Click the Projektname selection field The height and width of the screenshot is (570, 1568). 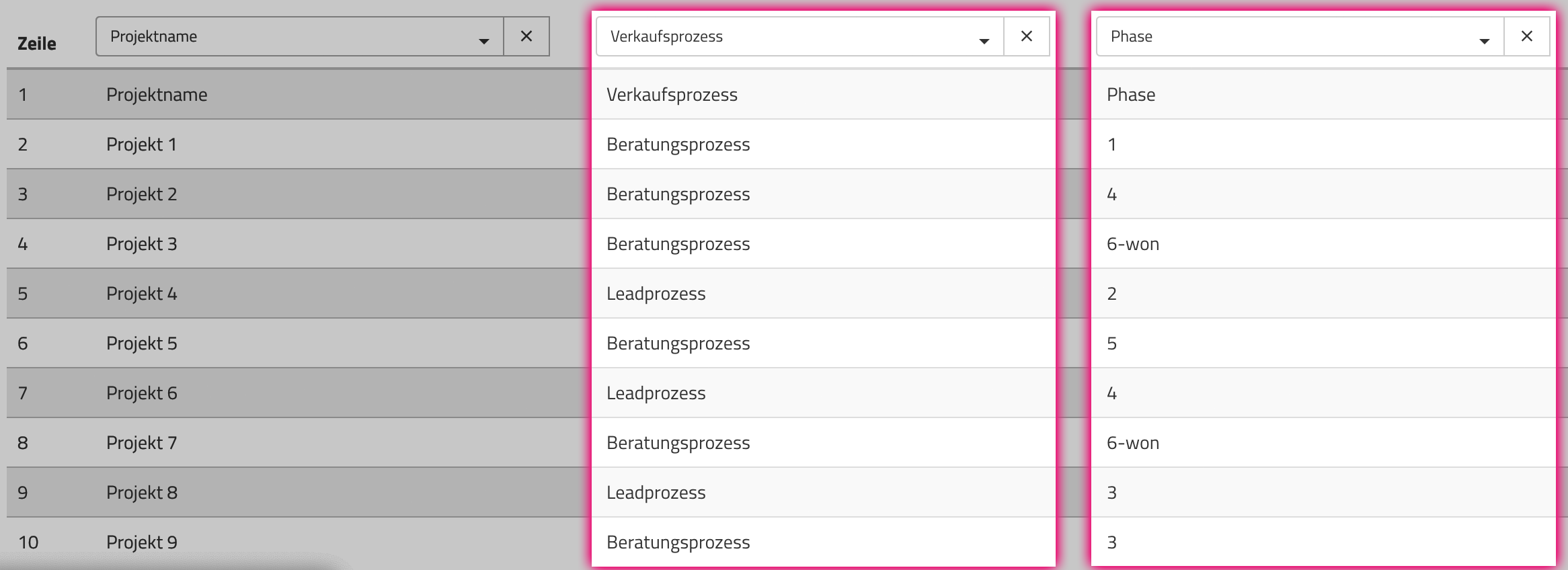(x=300, y=36)
